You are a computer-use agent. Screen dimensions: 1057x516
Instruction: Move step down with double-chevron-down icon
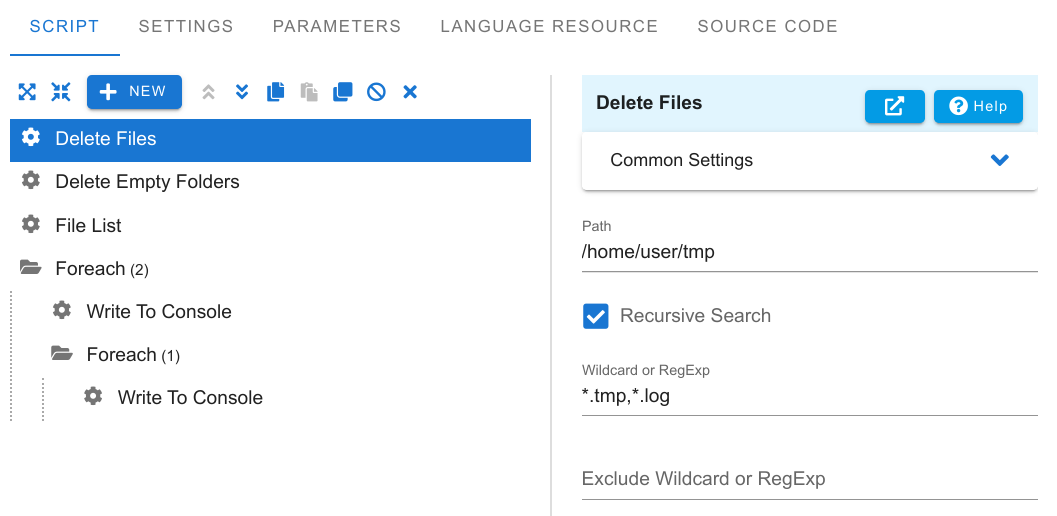click(x=242, y=92)
